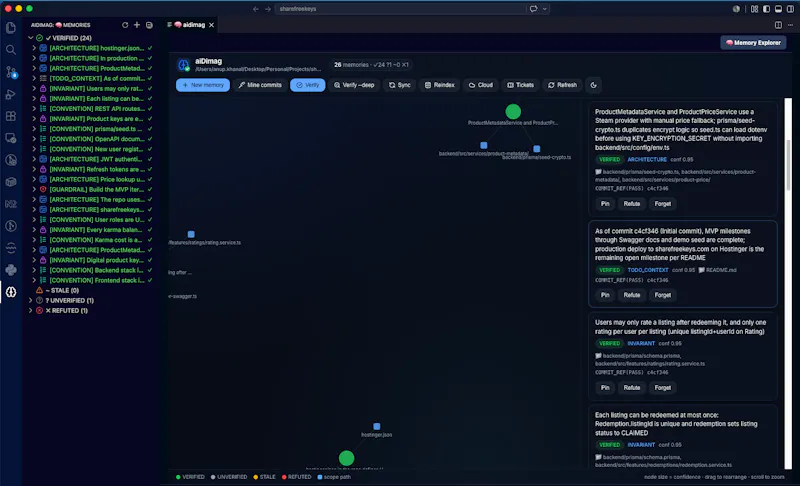Screen dimensions: 800x486
Task: Expand the REFUTED (1) group
Action: 31,311
